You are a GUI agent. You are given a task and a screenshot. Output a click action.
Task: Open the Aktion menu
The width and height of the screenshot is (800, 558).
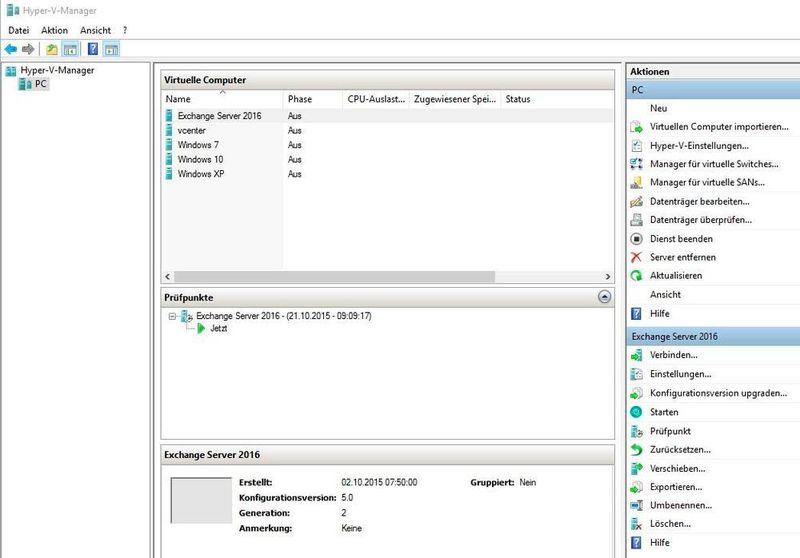coord(55,31)
